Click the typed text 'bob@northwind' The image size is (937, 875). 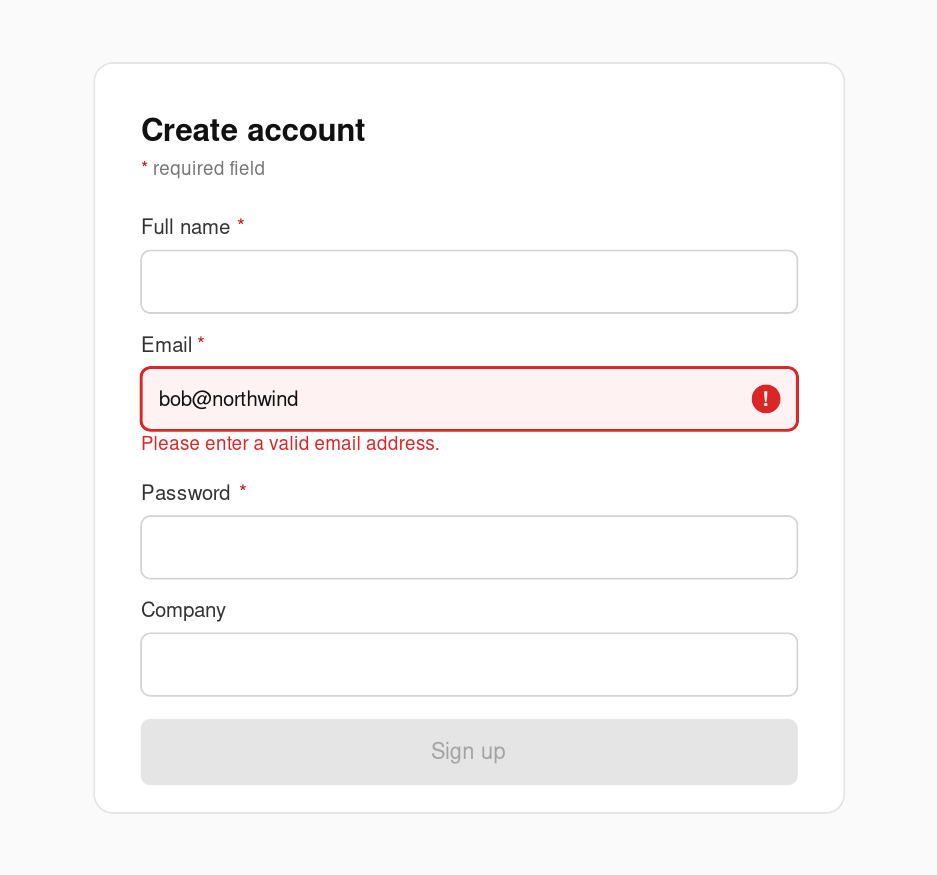[228, 399]
